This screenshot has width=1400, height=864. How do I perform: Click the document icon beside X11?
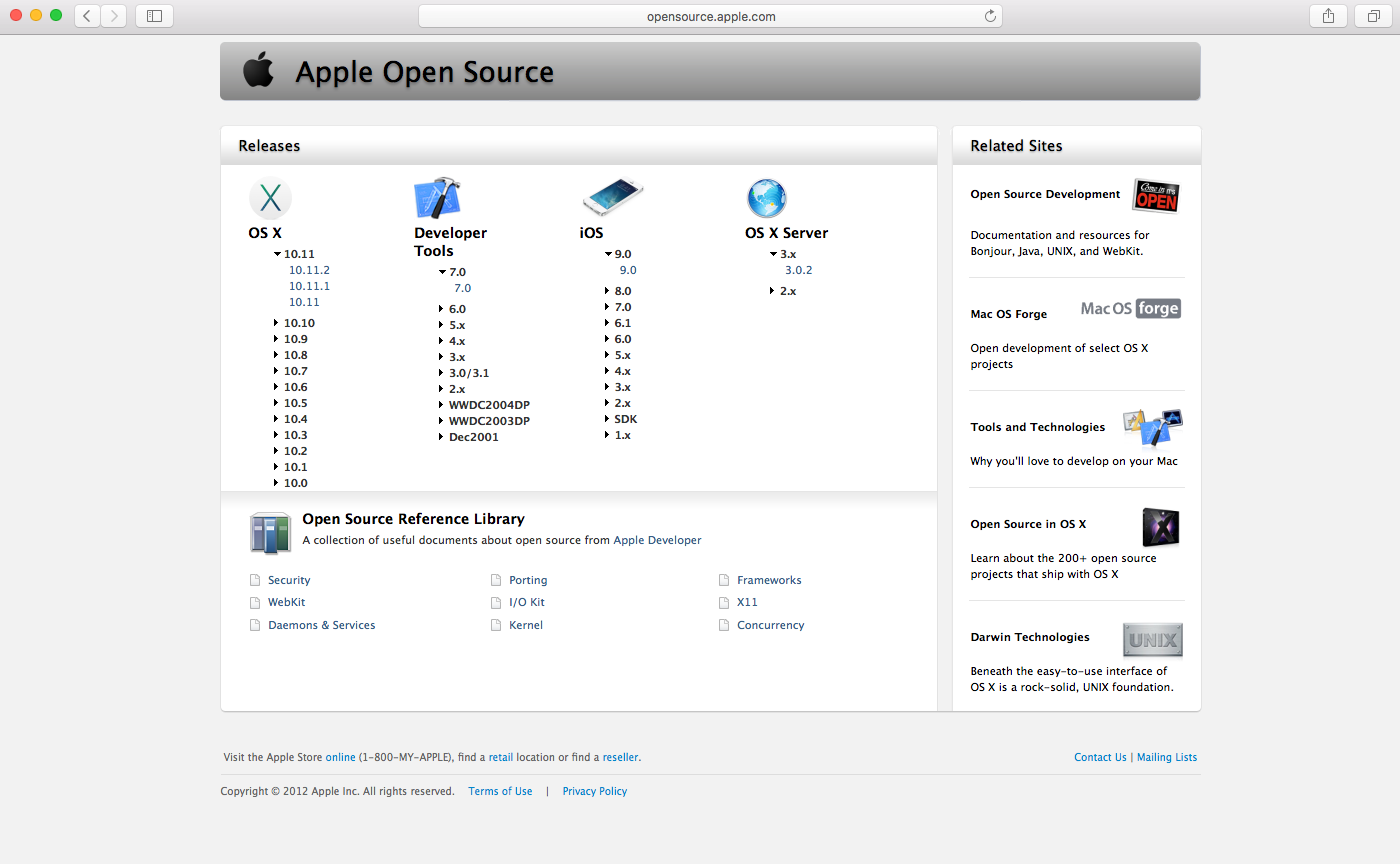click(724, 603)
